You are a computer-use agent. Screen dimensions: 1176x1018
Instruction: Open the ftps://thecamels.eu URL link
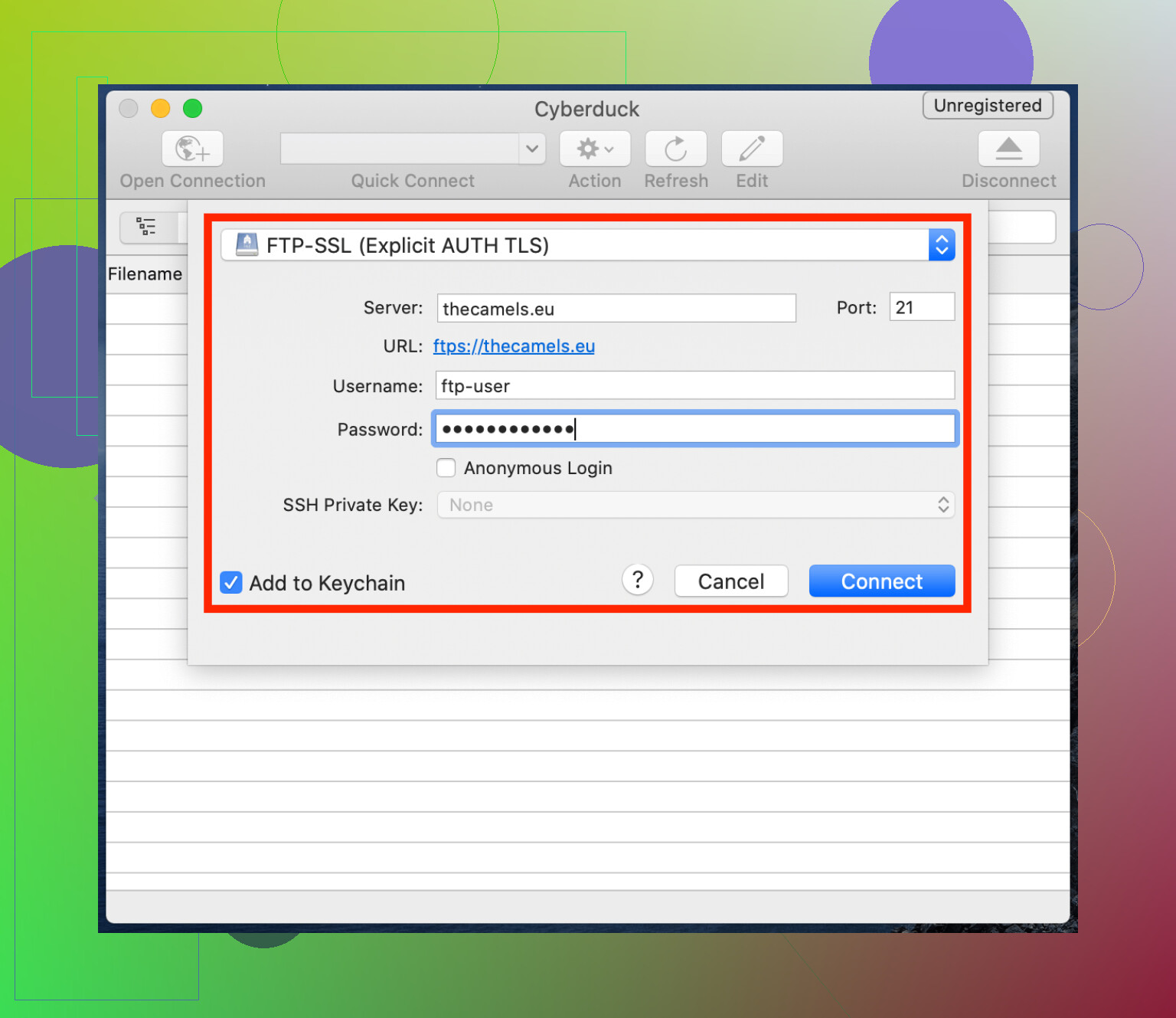point(514,346)
